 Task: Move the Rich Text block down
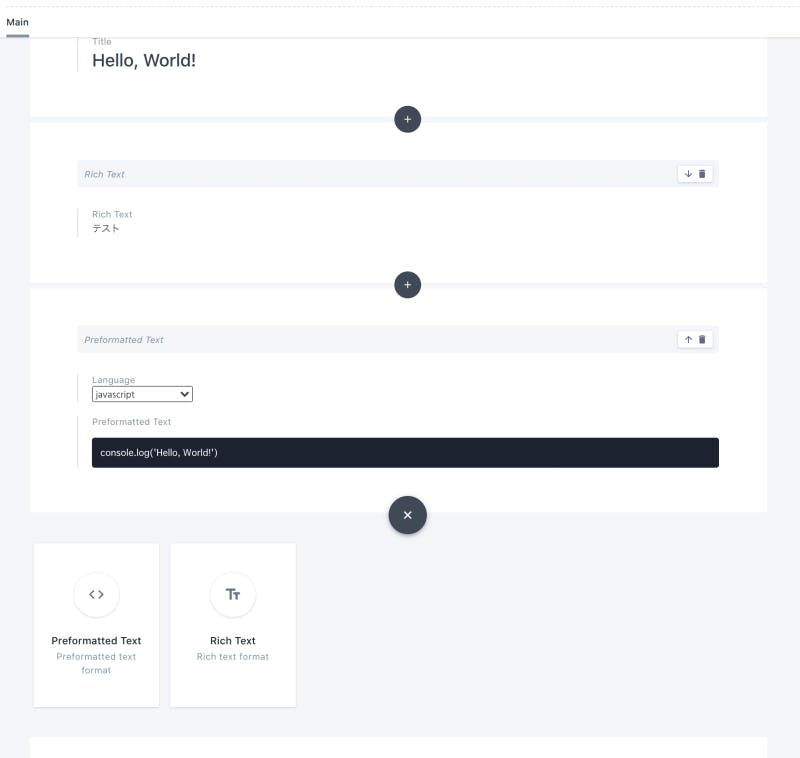(688, 174)
